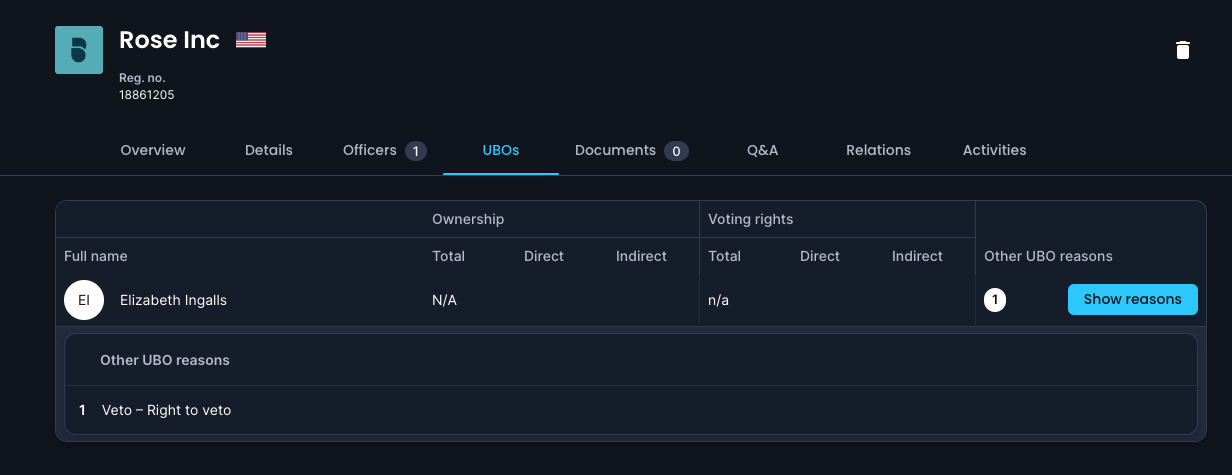1232x475 pixels.
Task: Click the US flag icon
Action: pos(251,40)
